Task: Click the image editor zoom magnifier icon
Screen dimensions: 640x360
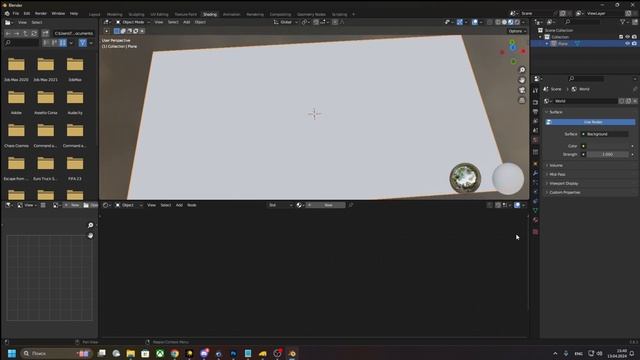Action: point(91,225)
